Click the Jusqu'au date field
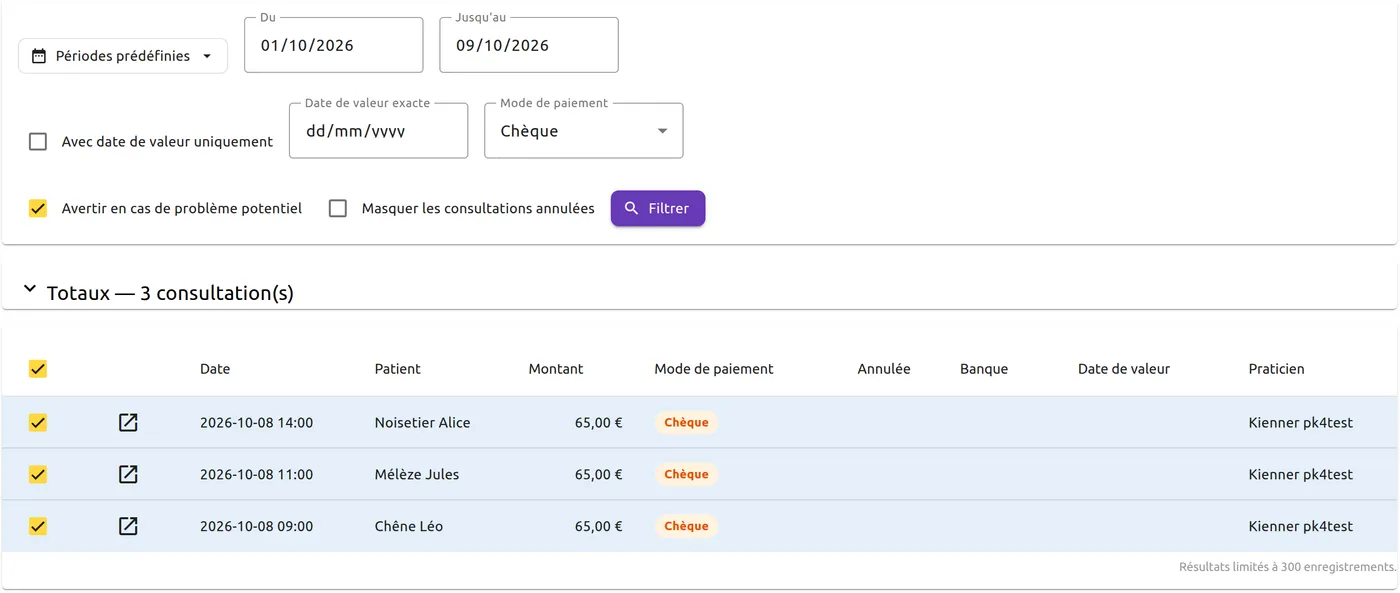The height and width of the screenshot is (593, 1400). [x=529, y=45]
